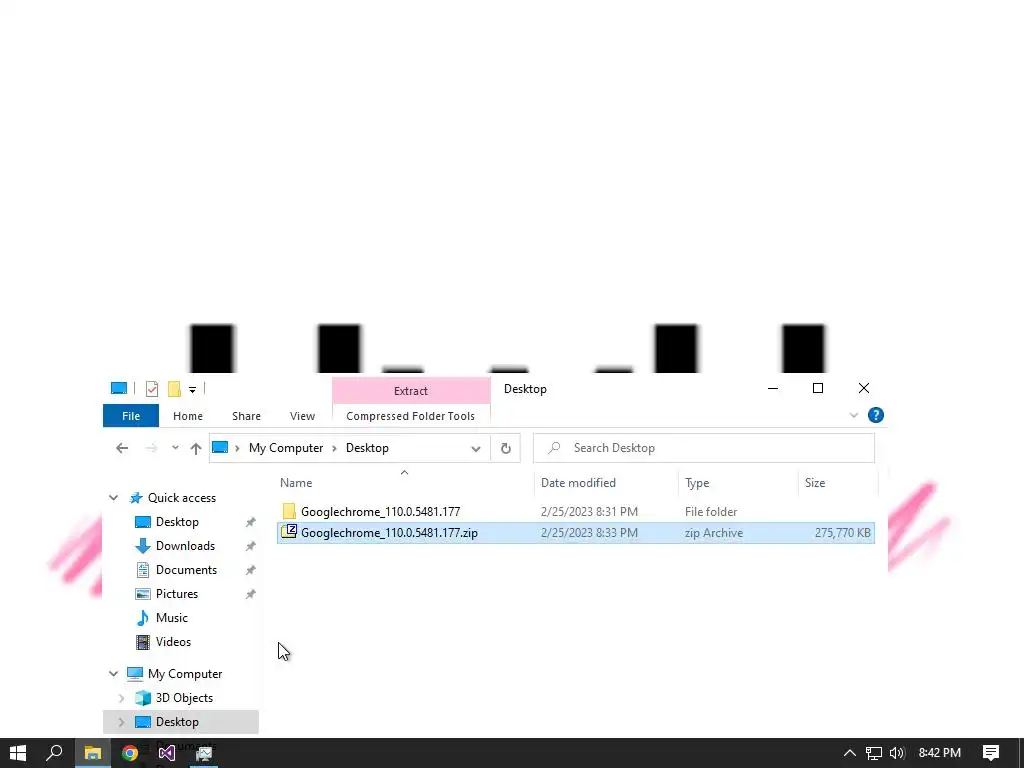The height and width of the screenshot is (768, 1024).
Task: Click My Computer in the address bar
Action: (286, 448)
